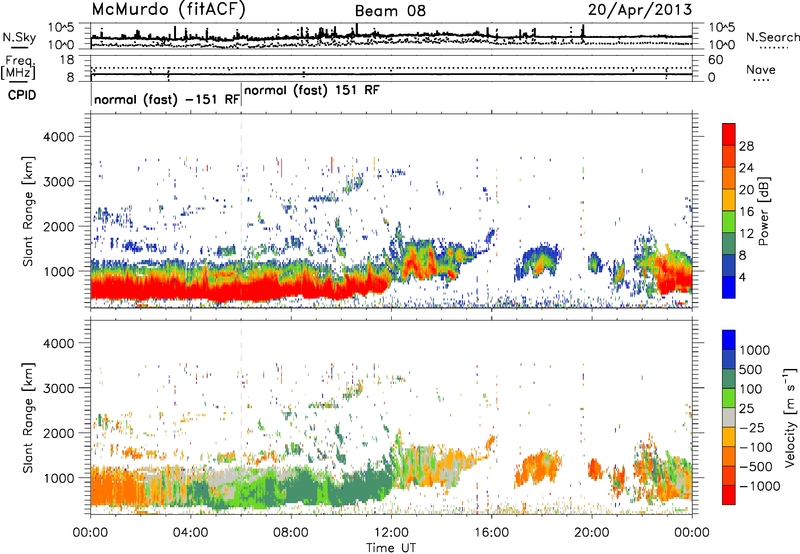Click the 'CPID' row label
This screenshot has height=554, width=800.
[x=22, y=95]
